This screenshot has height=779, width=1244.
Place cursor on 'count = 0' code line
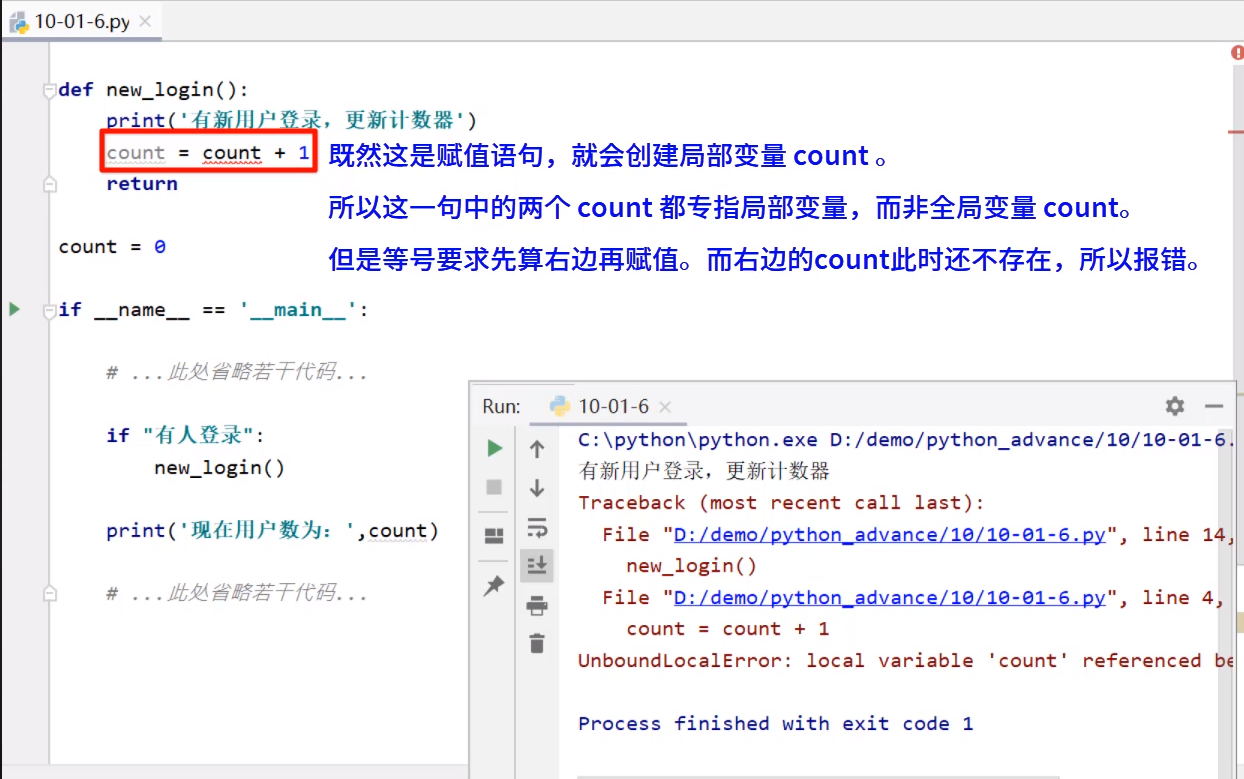tap(112, 247)
